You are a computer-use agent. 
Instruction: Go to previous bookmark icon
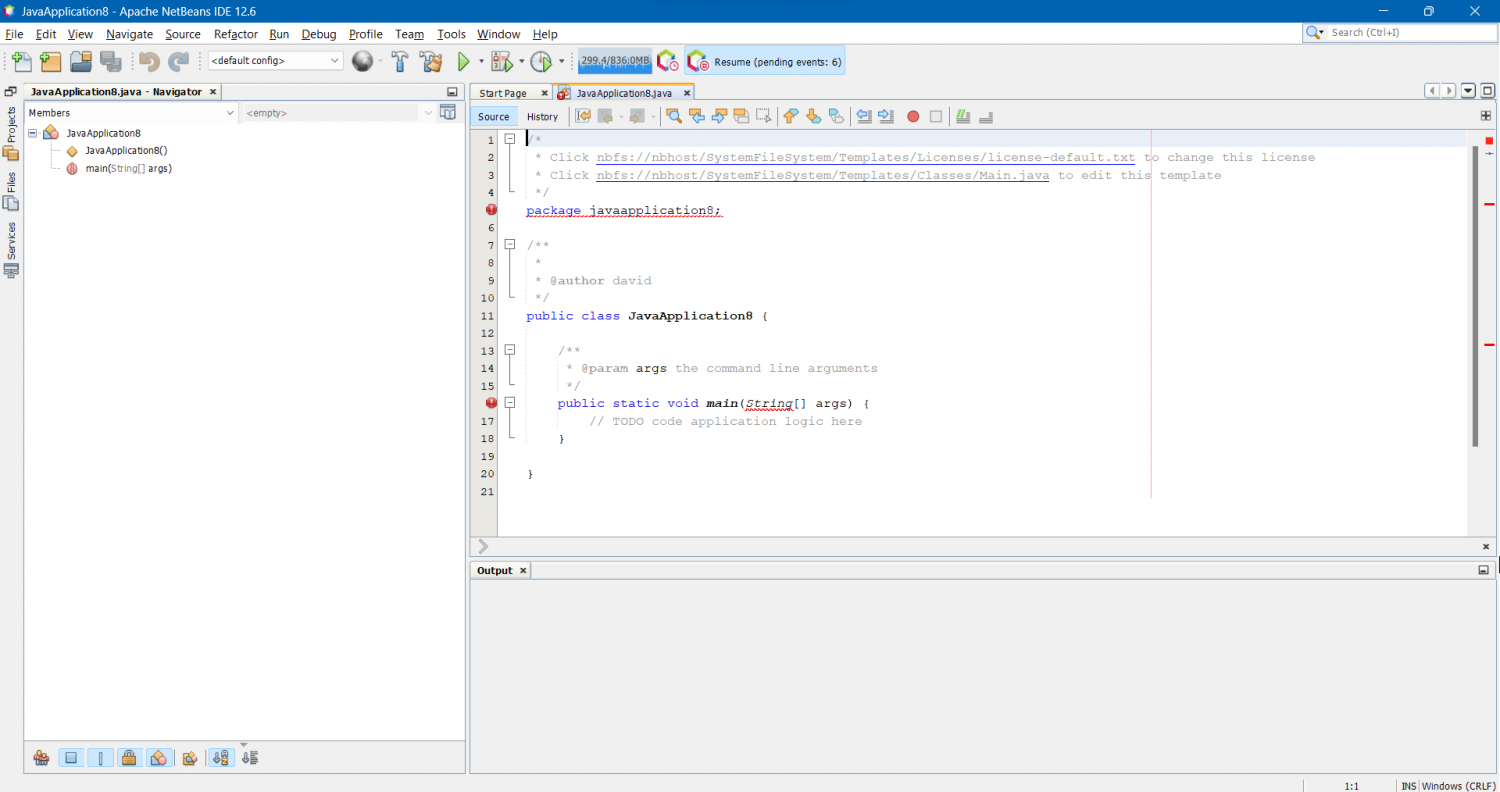point(791,117)
